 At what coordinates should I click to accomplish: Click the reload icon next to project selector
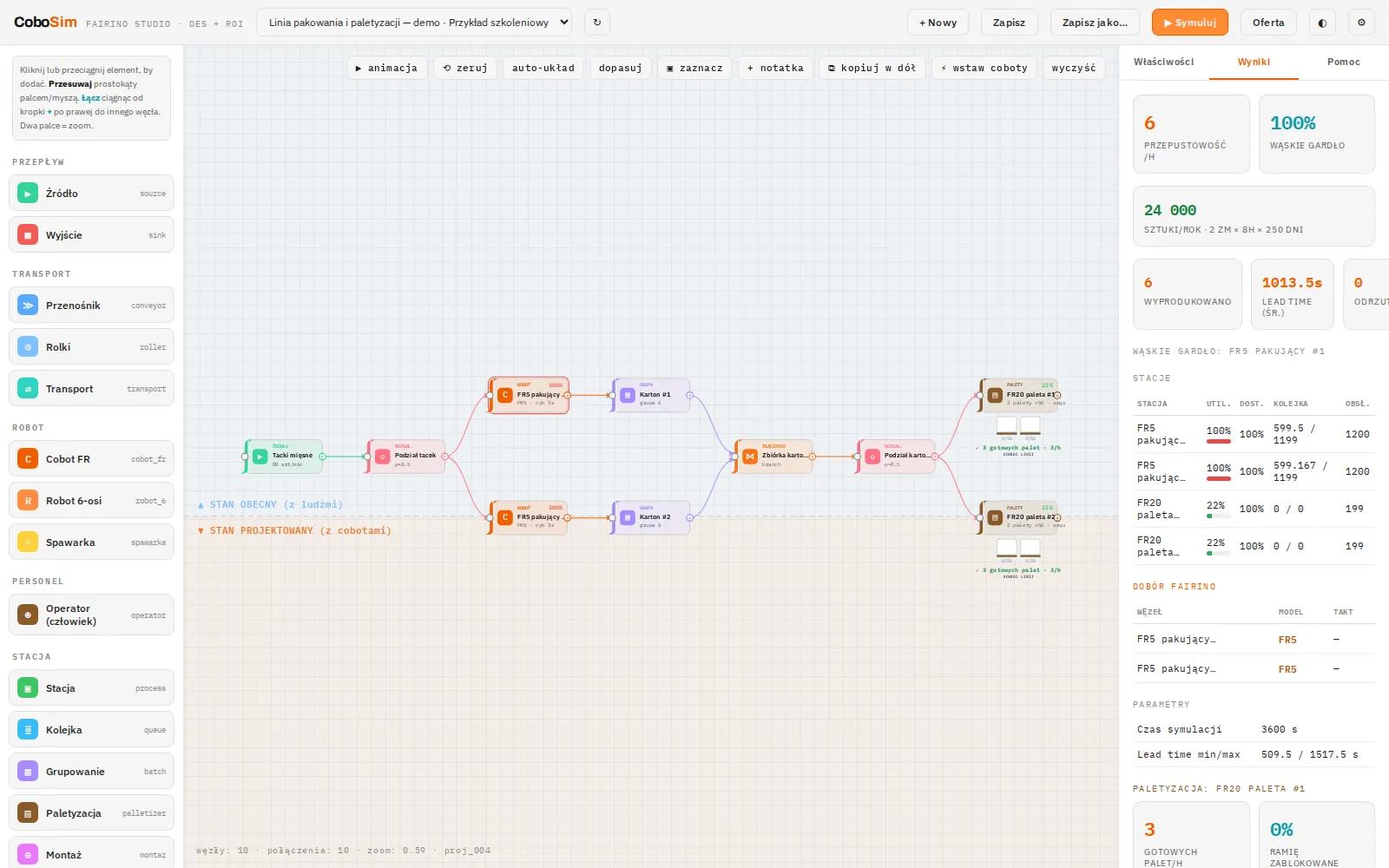(x=597, y=23)
